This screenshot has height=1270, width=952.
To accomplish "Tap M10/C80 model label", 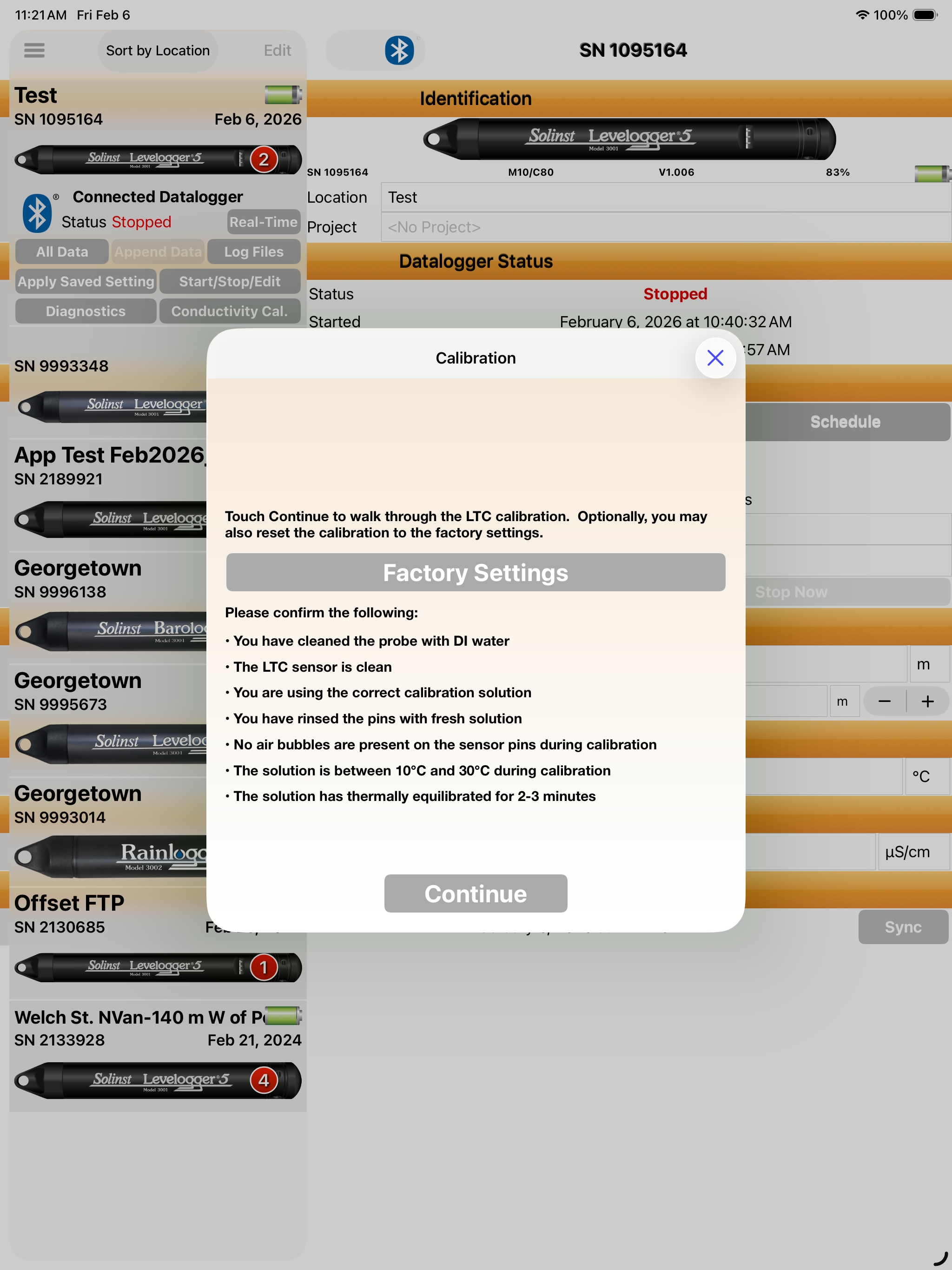I will (530, 172).
